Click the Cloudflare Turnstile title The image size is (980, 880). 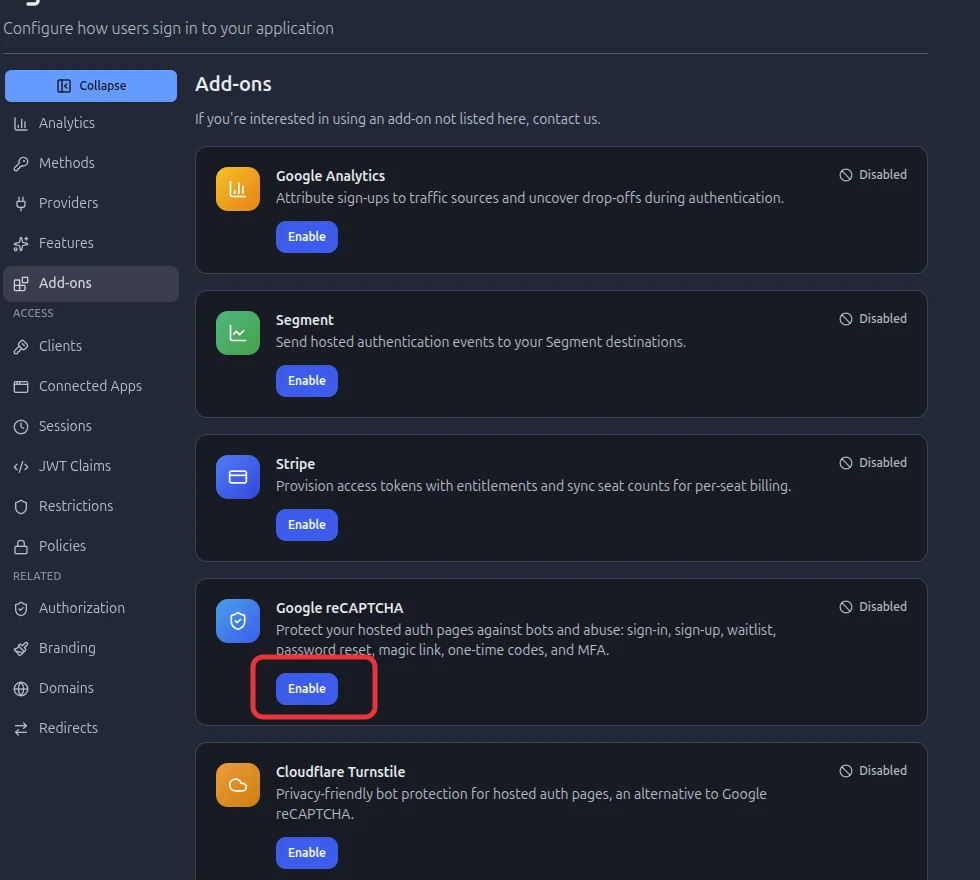click(x=341, y=772)
